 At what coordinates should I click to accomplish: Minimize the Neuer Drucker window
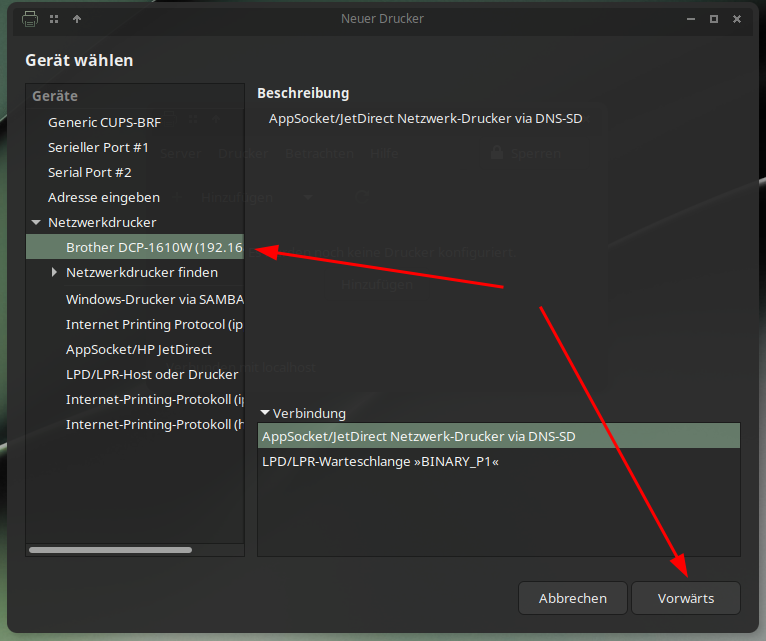691,19
